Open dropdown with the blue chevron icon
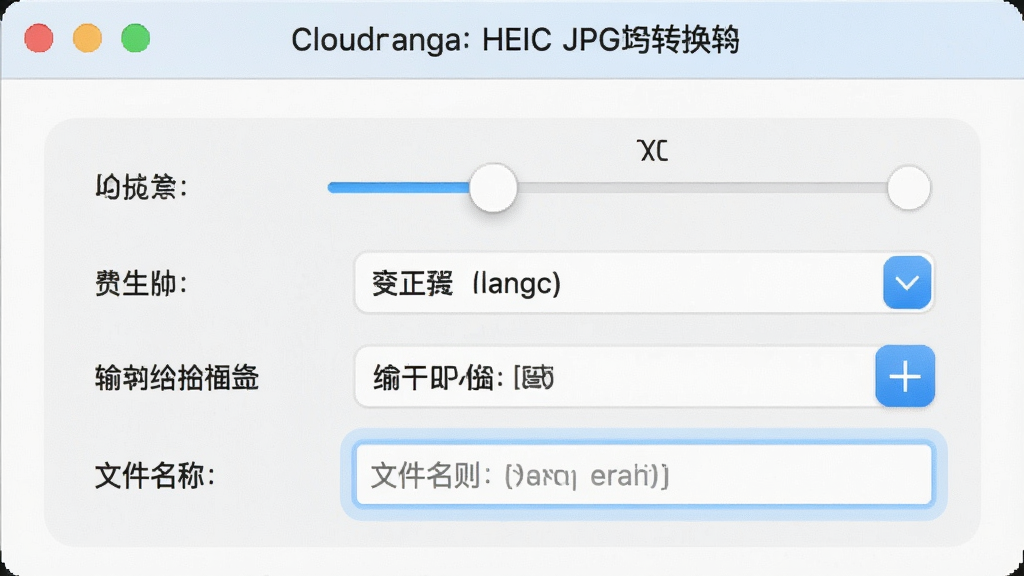1024x576 pixels. point(907,283)
